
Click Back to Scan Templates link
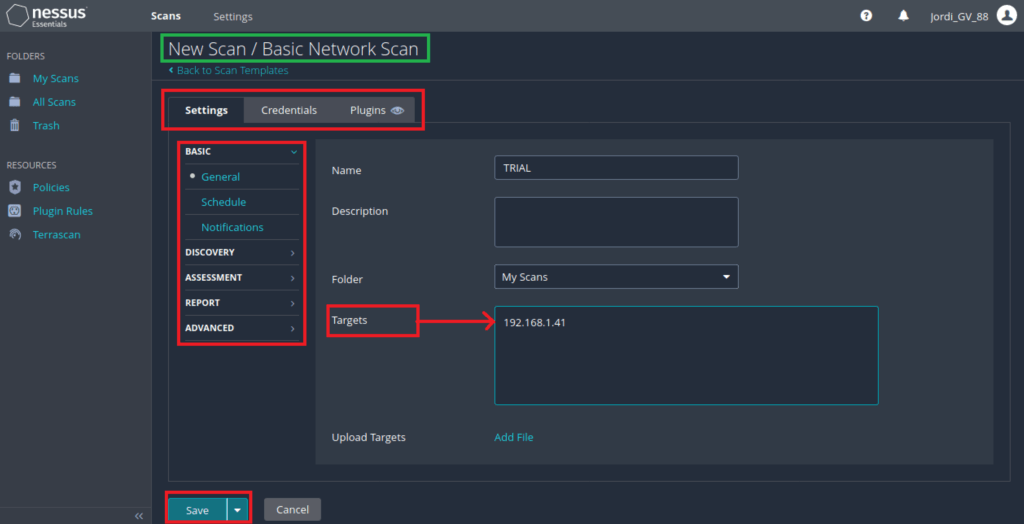[x=229, y=70]
